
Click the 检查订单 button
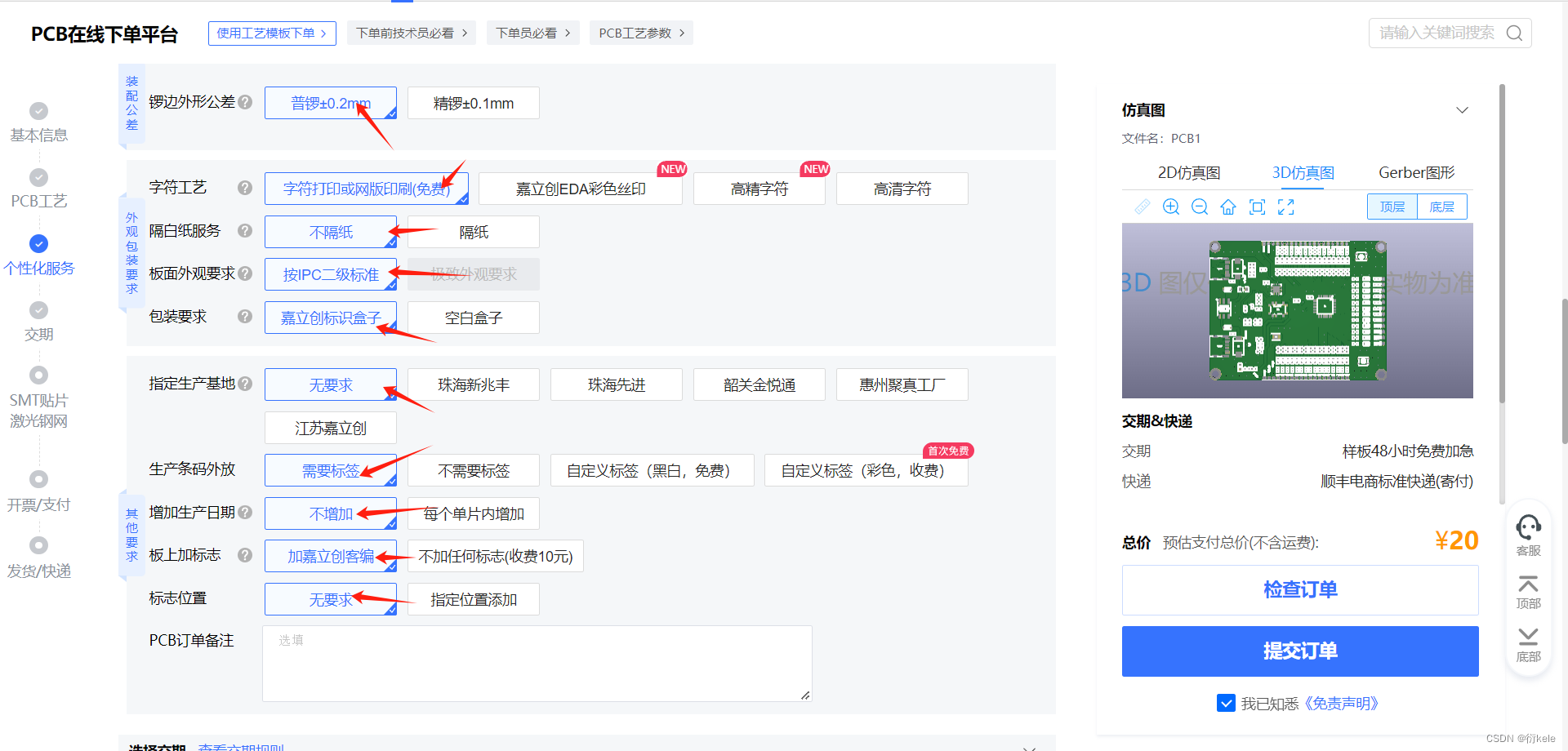[1300, 589]
